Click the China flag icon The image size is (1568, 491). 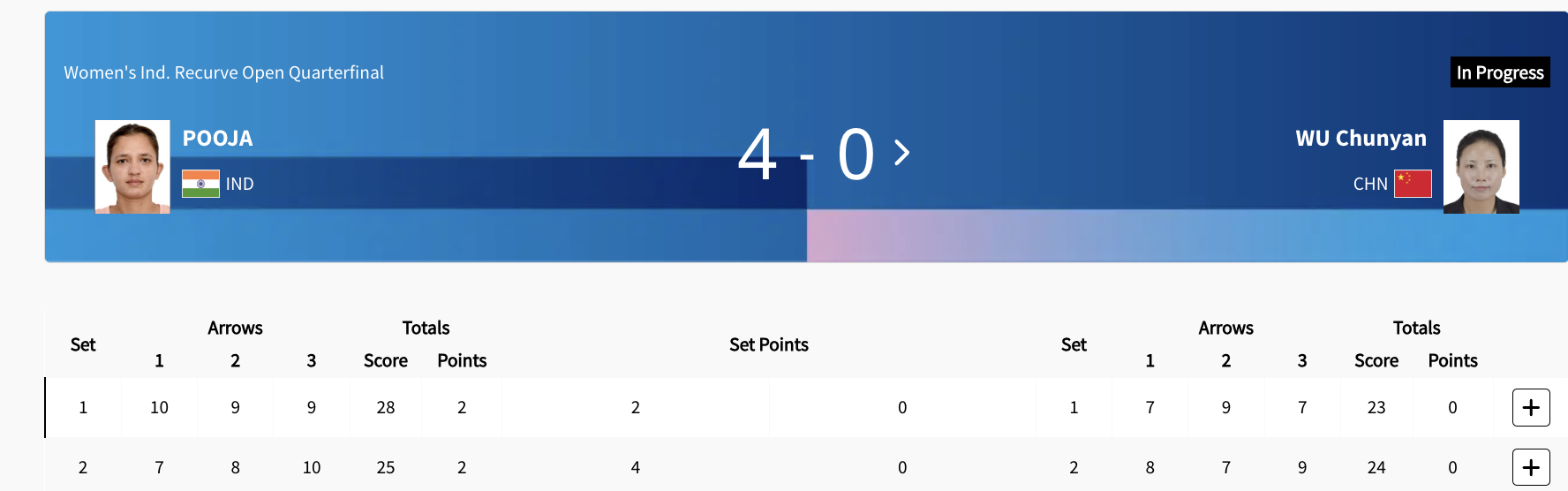click(x=1413, y=184)
